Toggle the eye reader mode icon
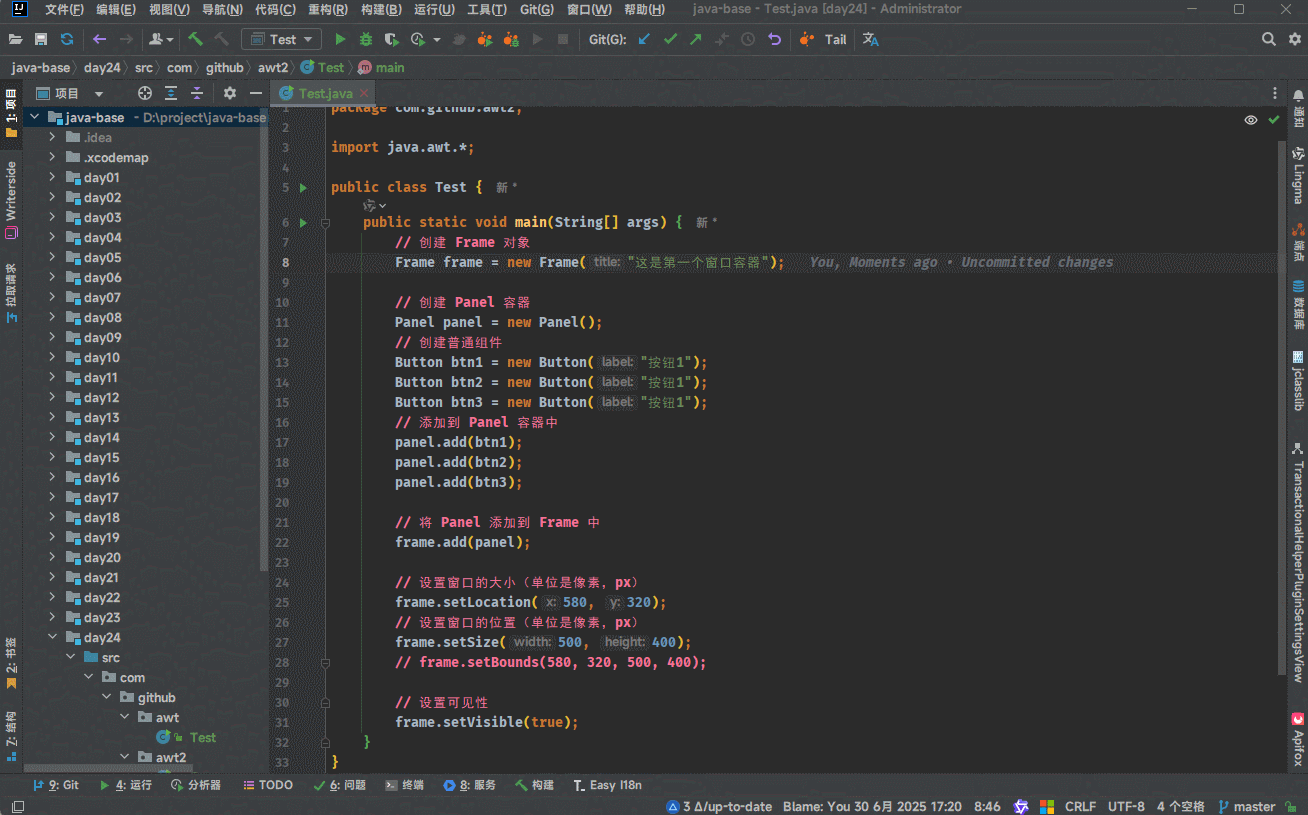Screen dimensions: 1308x815 (1251, 120)
